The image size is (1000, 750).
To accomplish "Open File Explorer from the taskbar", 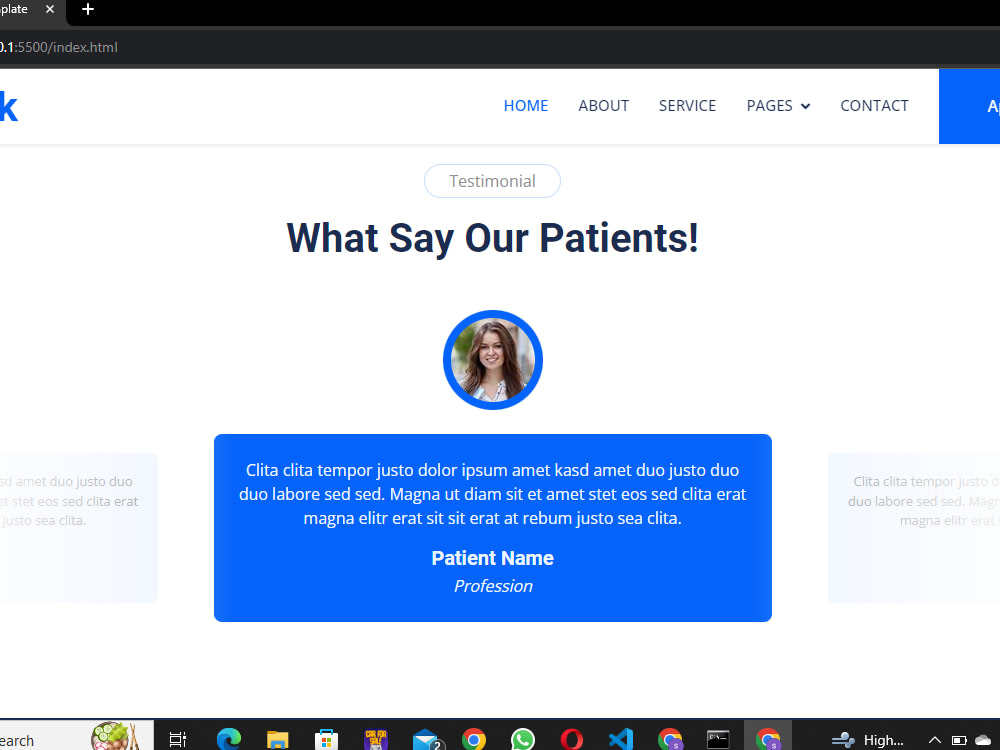I will [277, 739].
